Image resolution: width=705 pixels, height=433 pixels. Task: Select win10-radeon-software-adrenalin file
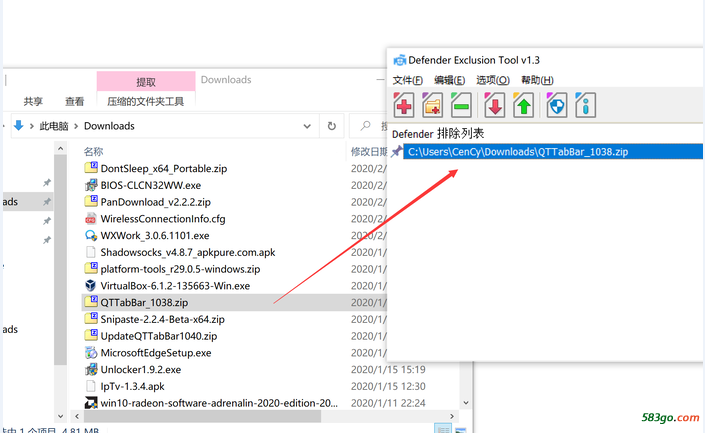[x=219, y=403]
